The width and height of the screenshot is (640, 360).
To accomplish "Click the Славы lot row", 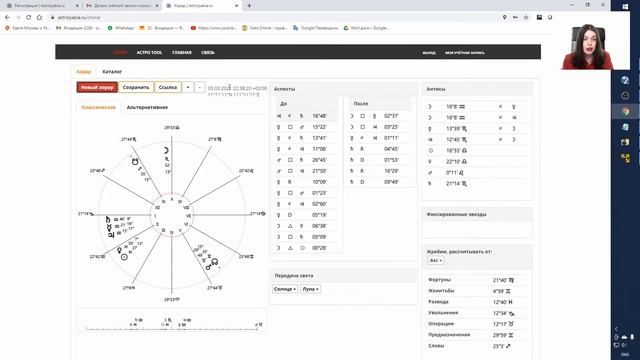I will [x=477, y=346].
